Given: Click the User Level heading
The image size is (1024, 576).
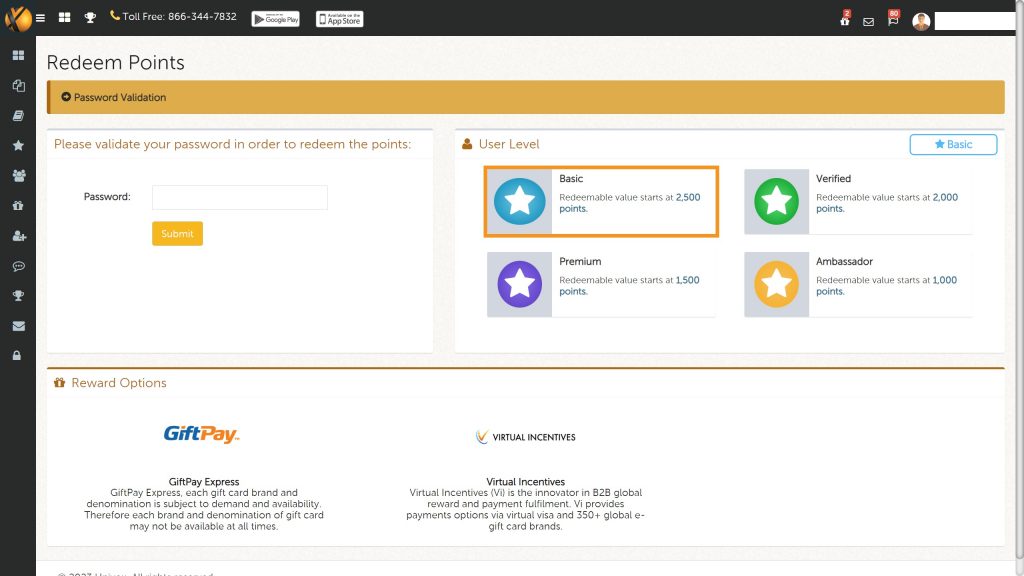Looking at the screenshot, I should [509, 144].
